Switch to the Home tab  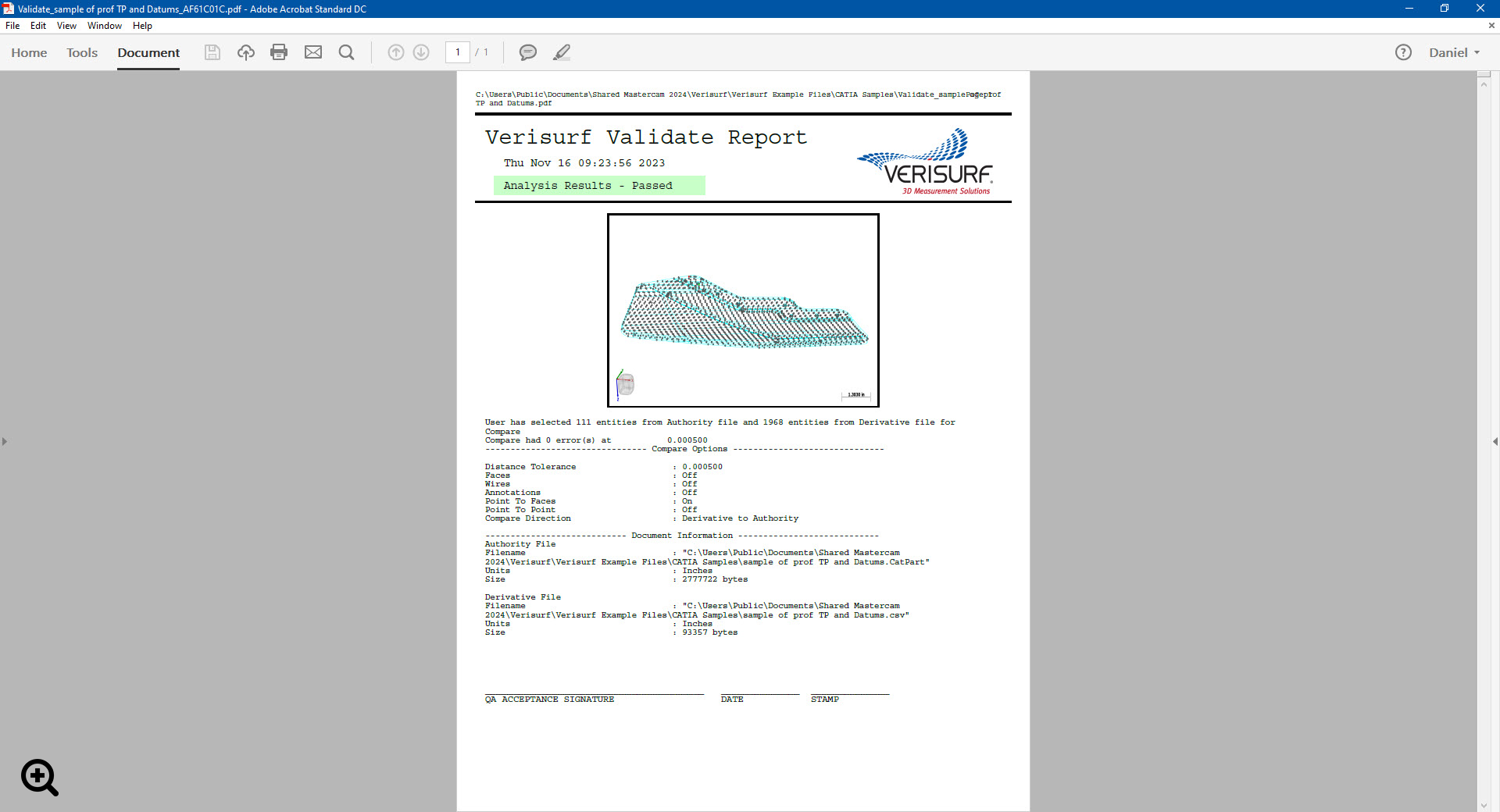click(29, 52)
